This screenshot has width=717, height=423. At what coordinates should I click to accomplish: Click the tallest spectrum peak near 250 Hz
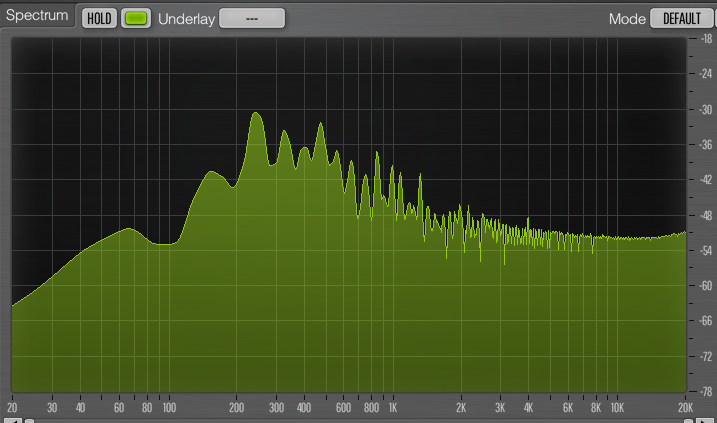click(x=256, y=114)
